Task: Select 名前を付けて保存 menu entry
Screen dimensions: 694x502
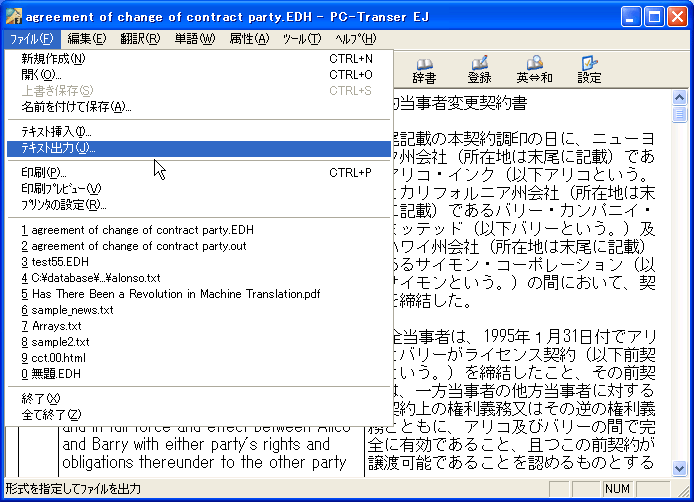Action: (76, 107)
